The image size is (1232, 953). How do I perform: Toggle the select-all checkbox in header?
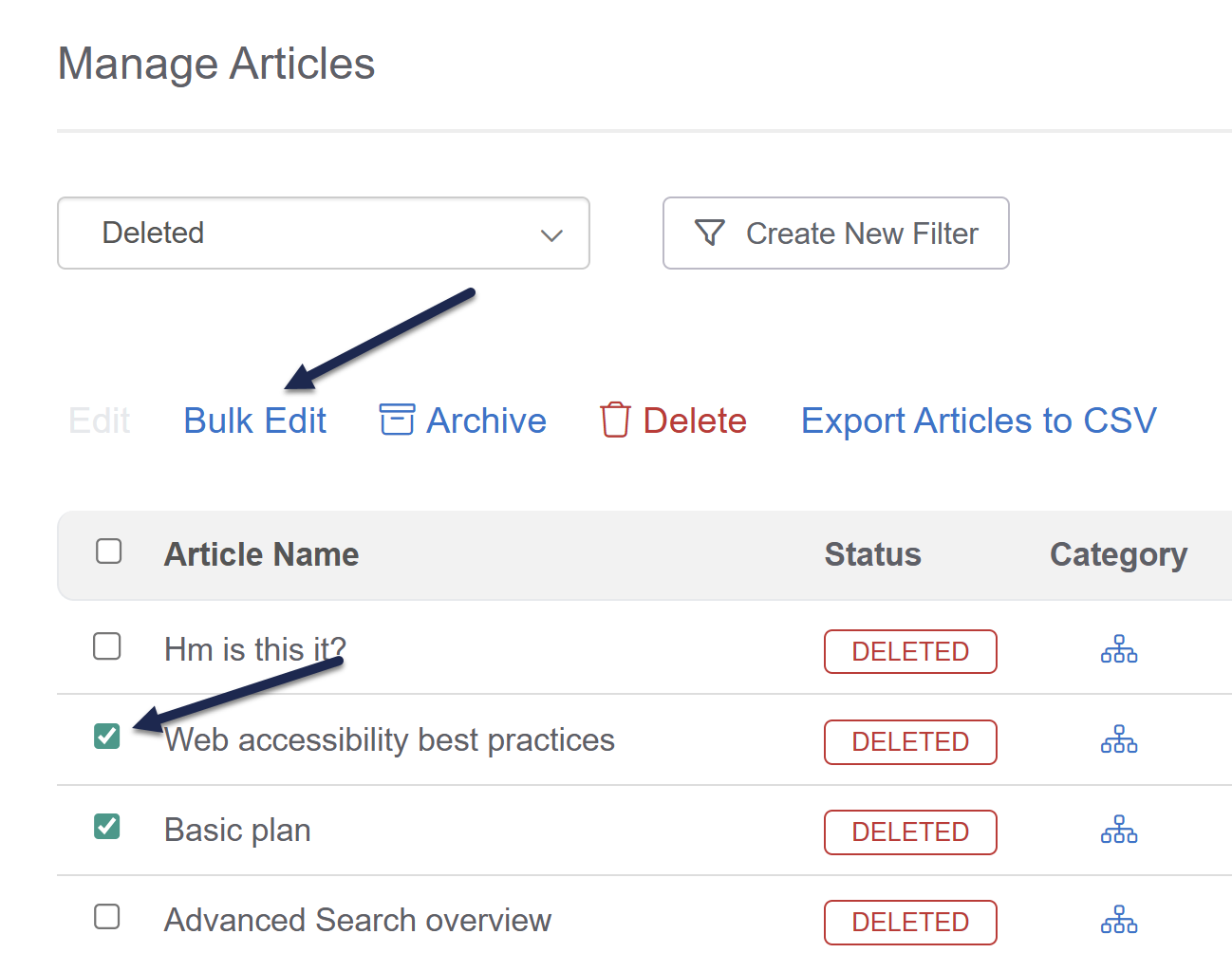[109, 551]
